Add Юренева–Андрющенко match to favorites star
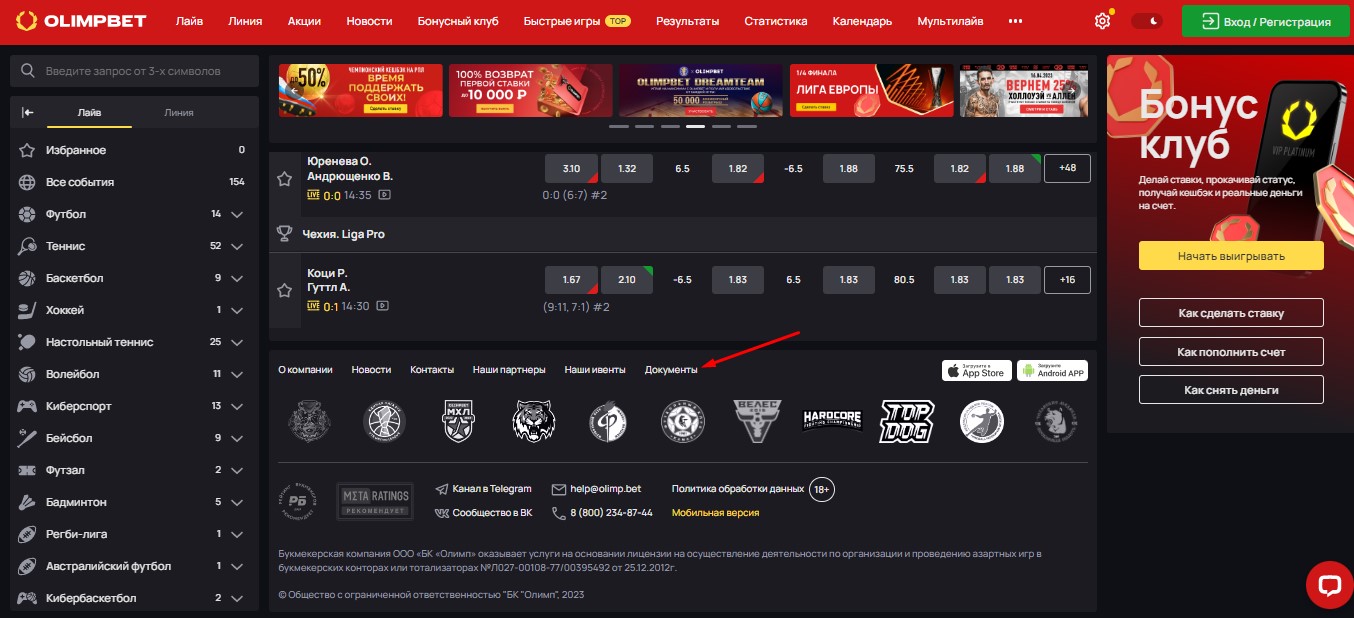Screen dimensions: 1354x618 pyautogui.click(x=285, y=178)
